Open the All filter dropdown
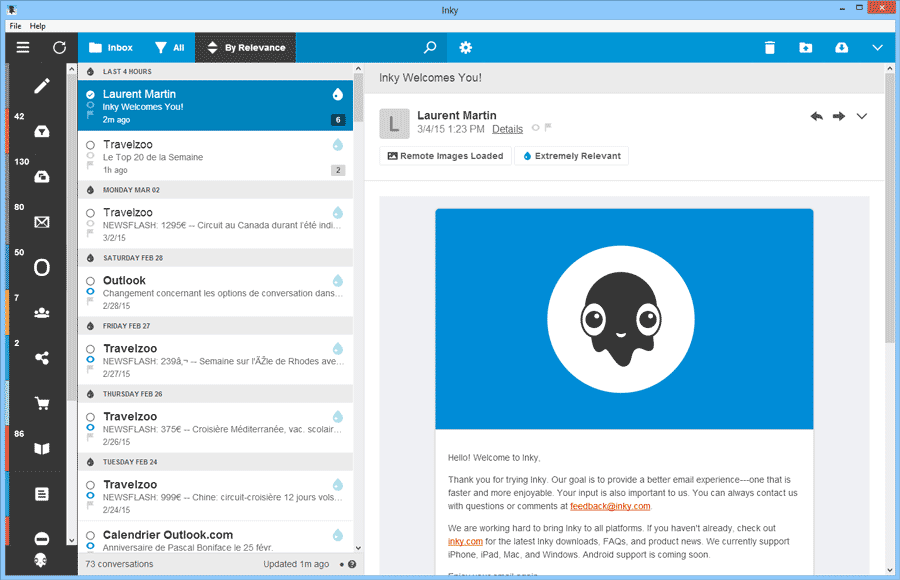 click(x=170, y=48)
